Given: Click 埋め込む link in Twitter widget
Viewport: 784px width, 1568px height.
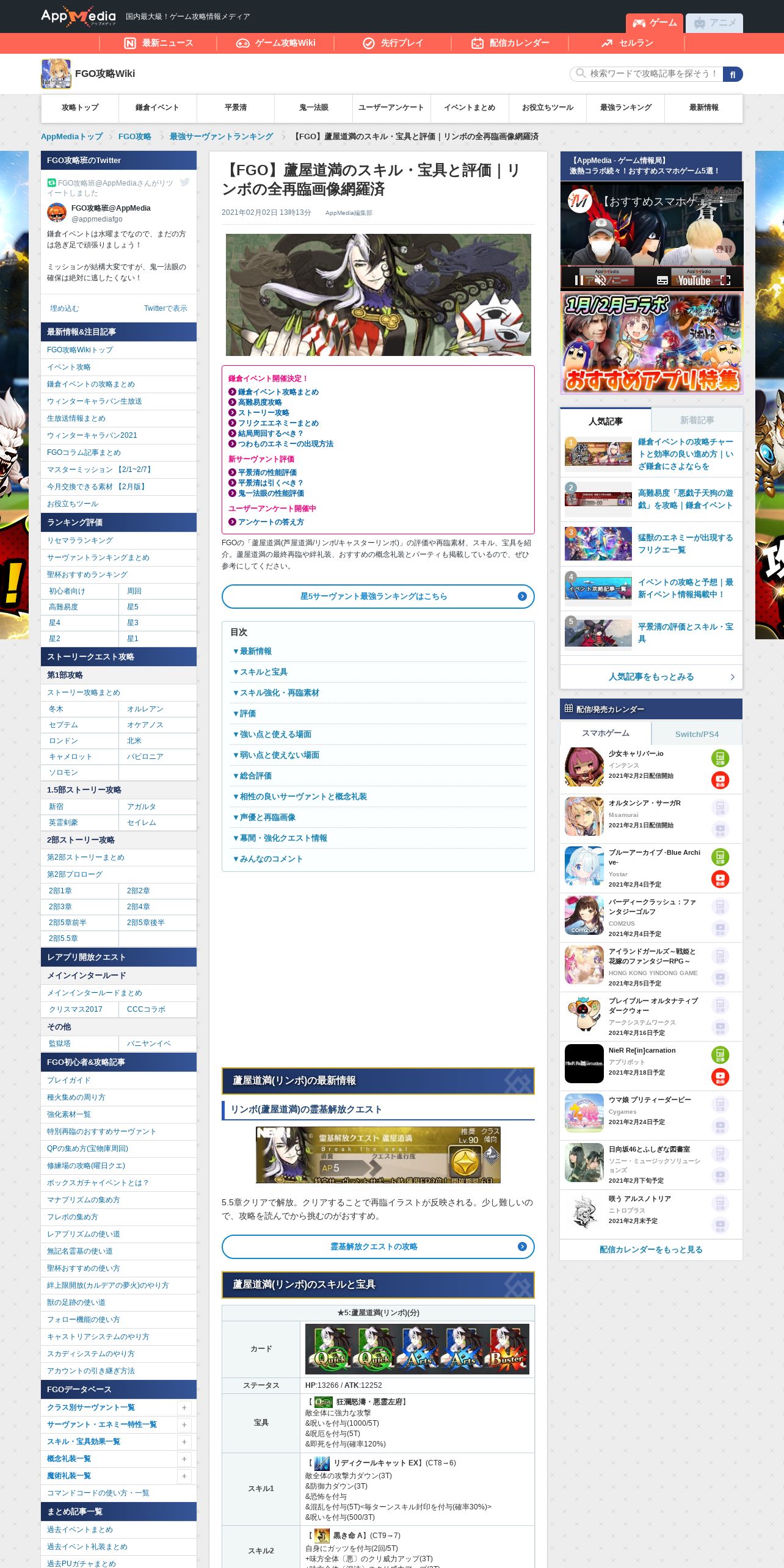Looking at the screenshot, I should point(64,308).
